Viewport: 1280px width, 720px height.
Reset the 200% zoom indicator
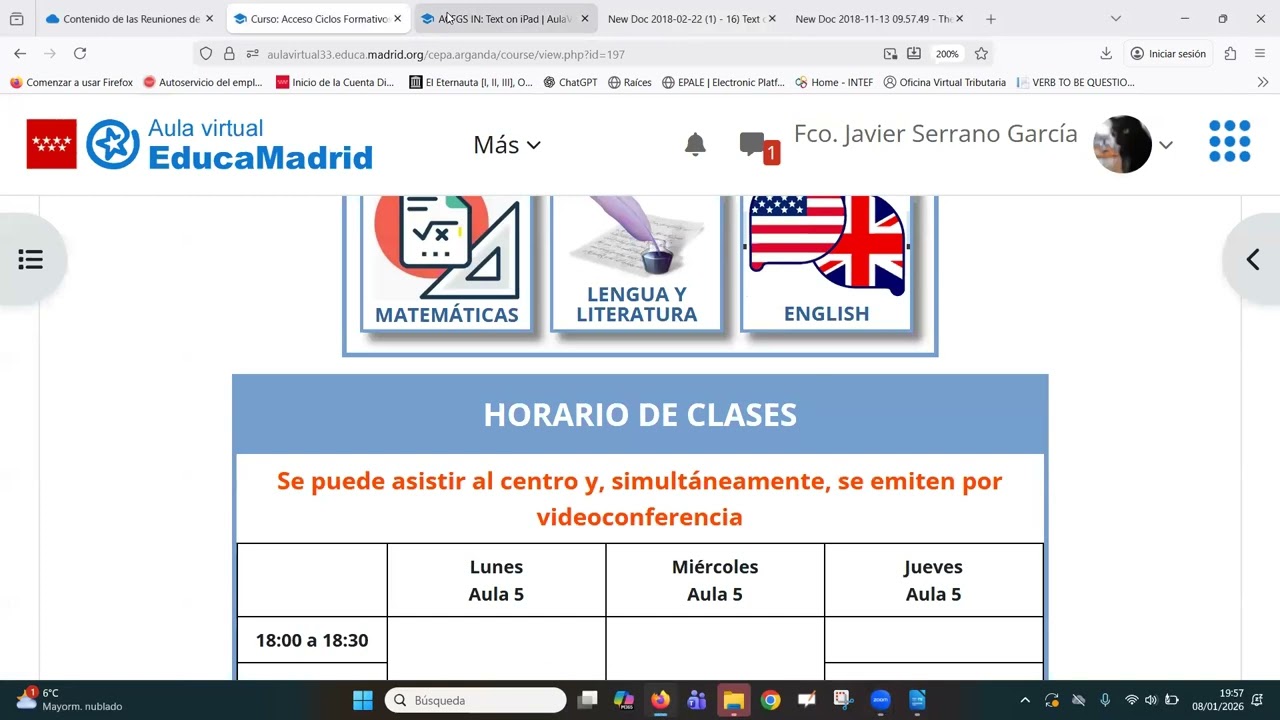coord(947,54)
